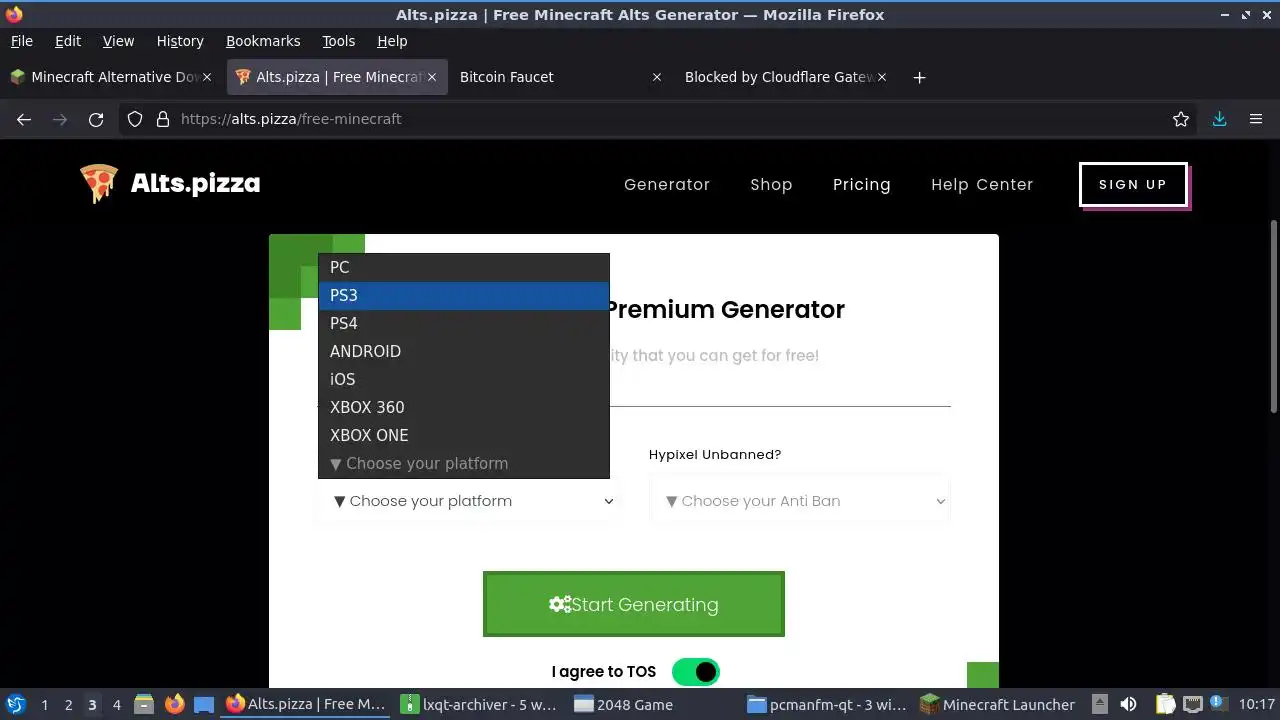Open the Choose your Anti Ban dropdown
Image resolution: width=1280 pixels, height=720 pixels.
click(800, 501)
